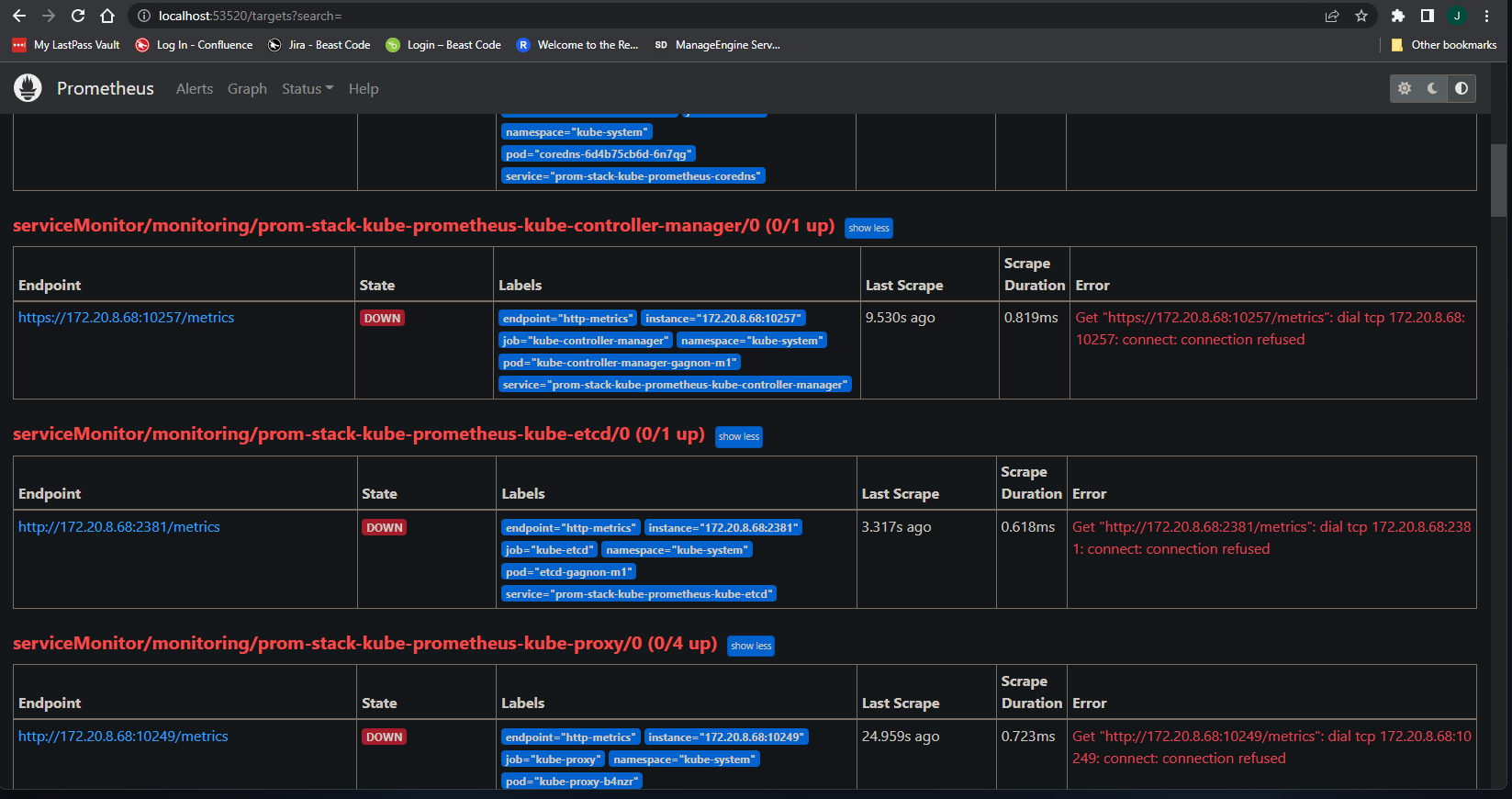Bookmark this page with the star icon
This screenshot has height=799, width=1512.
click(1361, 16)
